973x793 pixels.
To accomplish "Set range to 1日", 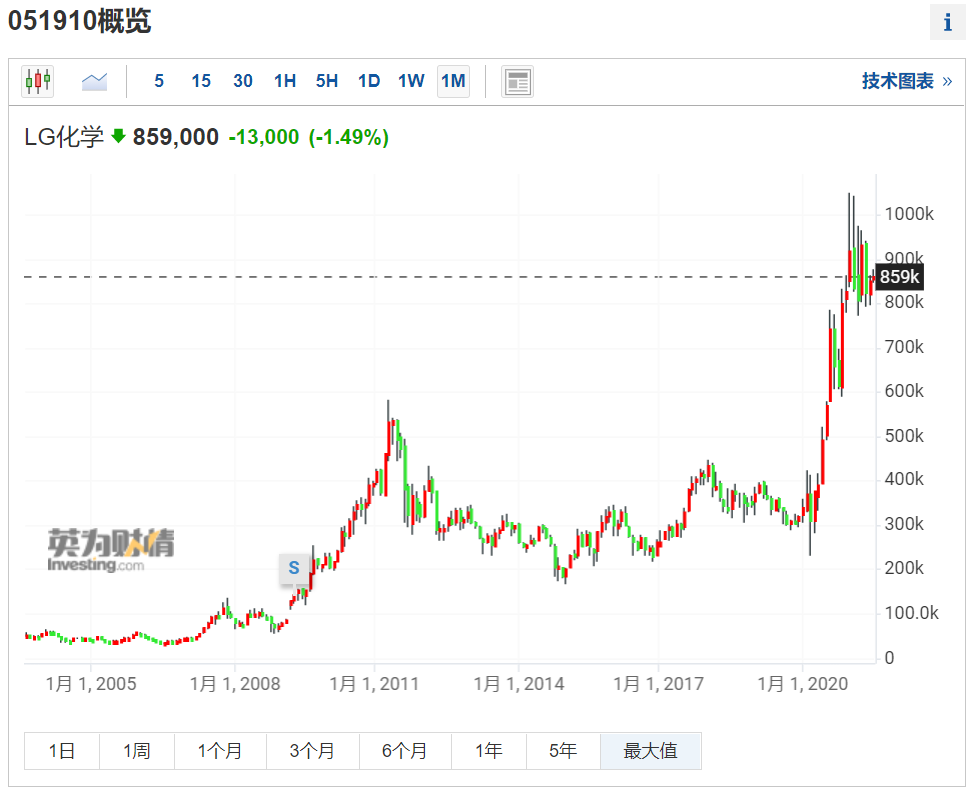I will (x=62, y=751).
